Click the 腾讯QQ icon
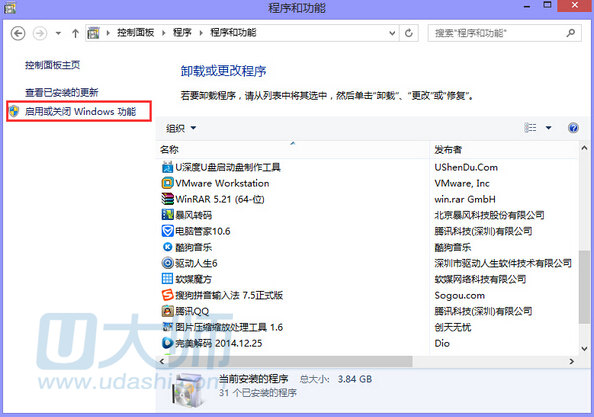The width and height of the screenshot is (594, 417). click(167, 311)
